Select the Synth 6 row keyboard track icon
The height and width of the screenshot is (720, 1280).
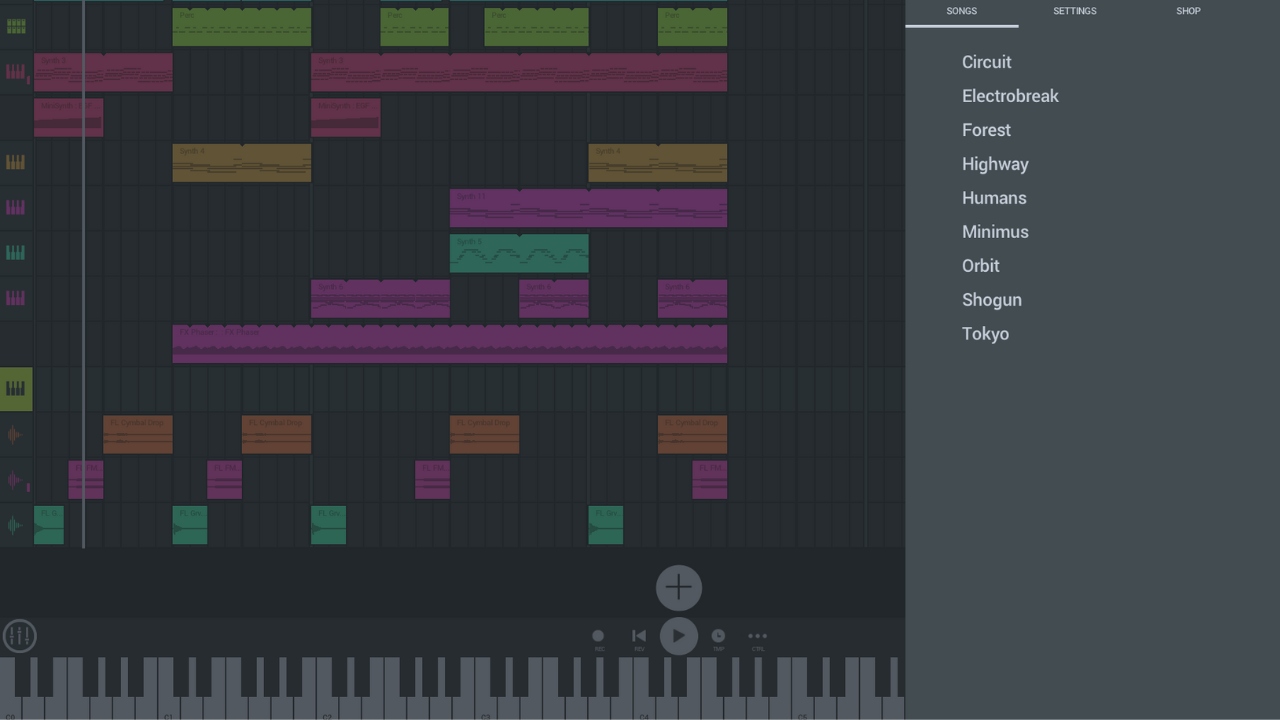pyautogui.click(x=16, y=298)
